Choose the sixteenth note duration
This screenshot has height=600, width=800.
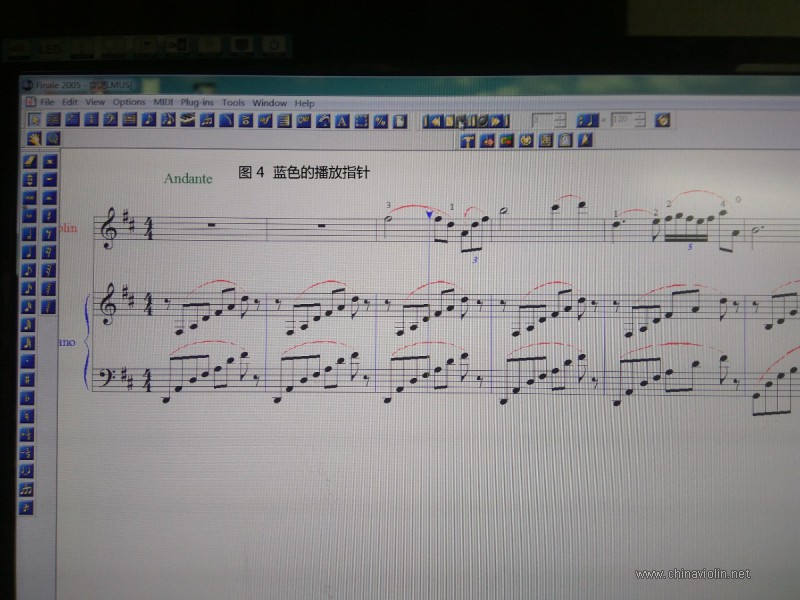click(x=29, y=287)
